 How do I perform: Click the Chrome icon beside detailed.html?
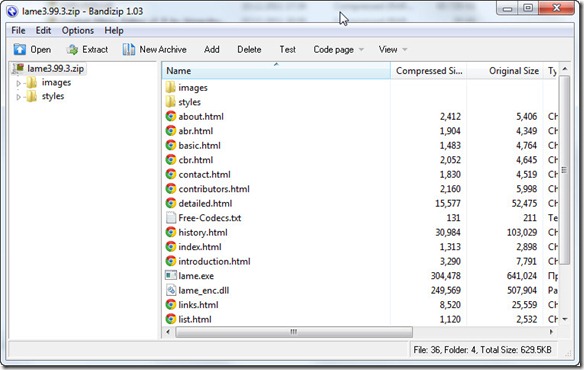click(x=171, y=203)
